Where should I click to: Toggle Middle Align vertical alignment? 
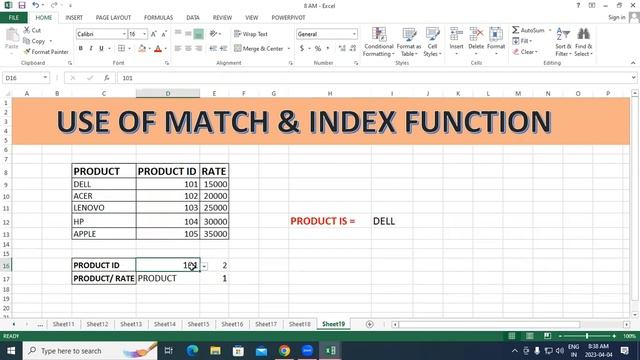[x=188, y=34]
